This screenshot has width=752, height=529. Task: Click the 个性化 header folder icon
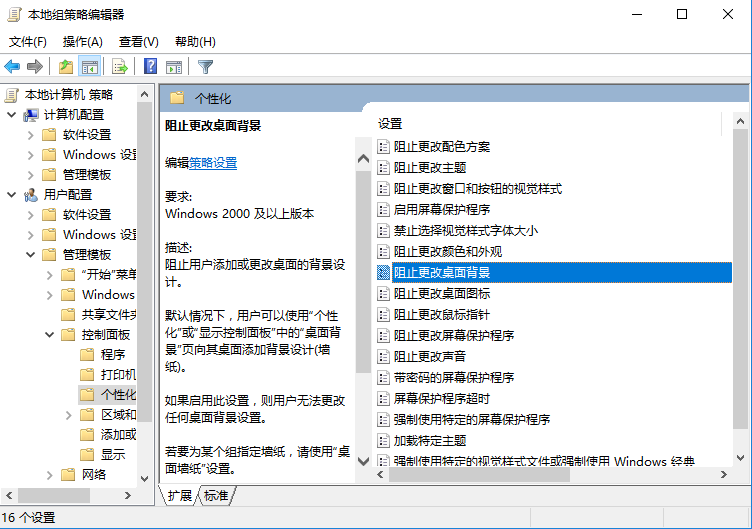(x=177, y=98)
